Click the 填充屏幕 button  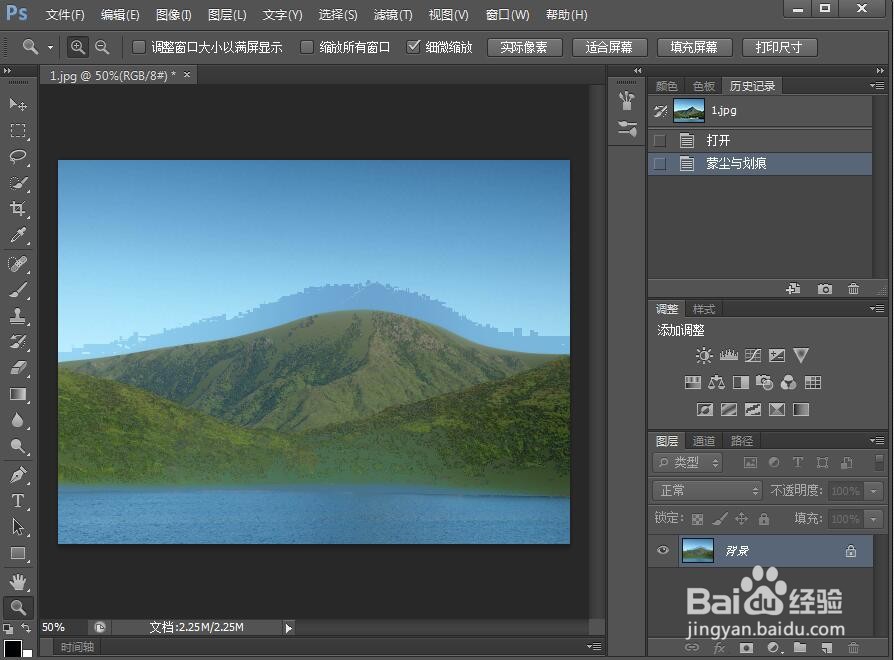[x=694, y=47]
